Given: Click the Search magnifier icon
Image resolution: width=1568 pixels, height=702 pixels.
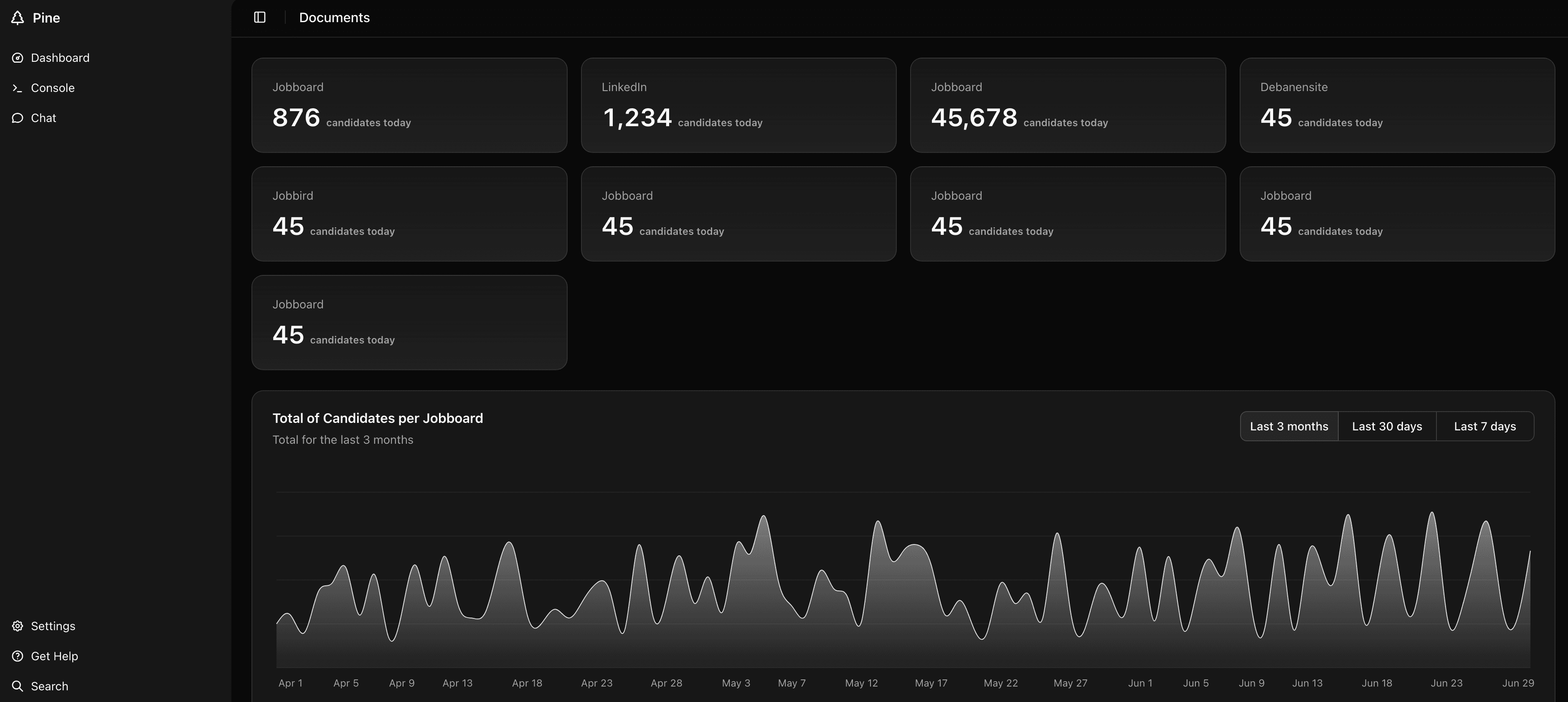Looking at the screenshot, I should tap(18, 686).
